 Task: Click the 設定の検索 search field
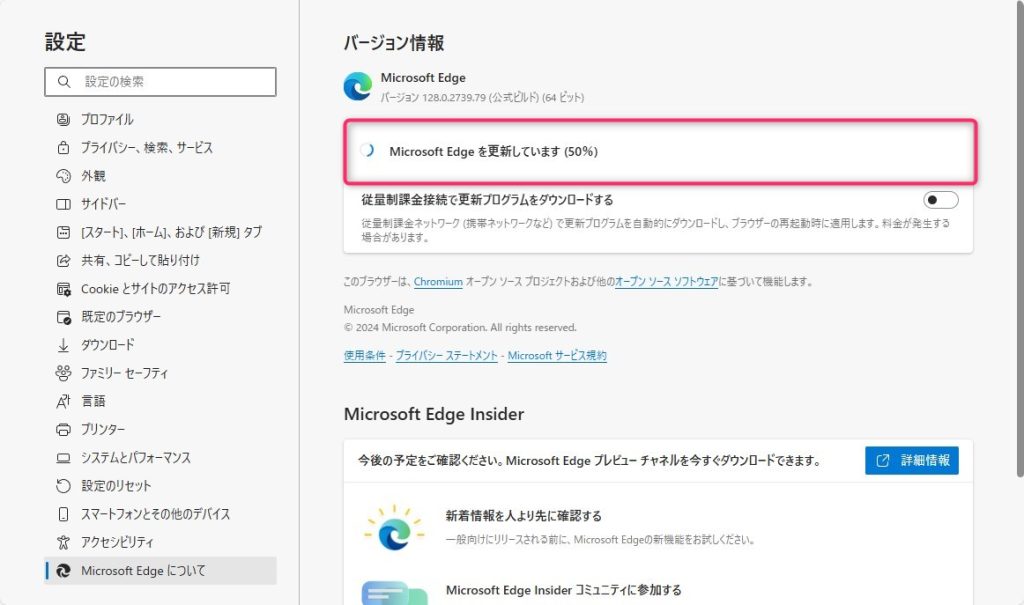click(160, 82)
